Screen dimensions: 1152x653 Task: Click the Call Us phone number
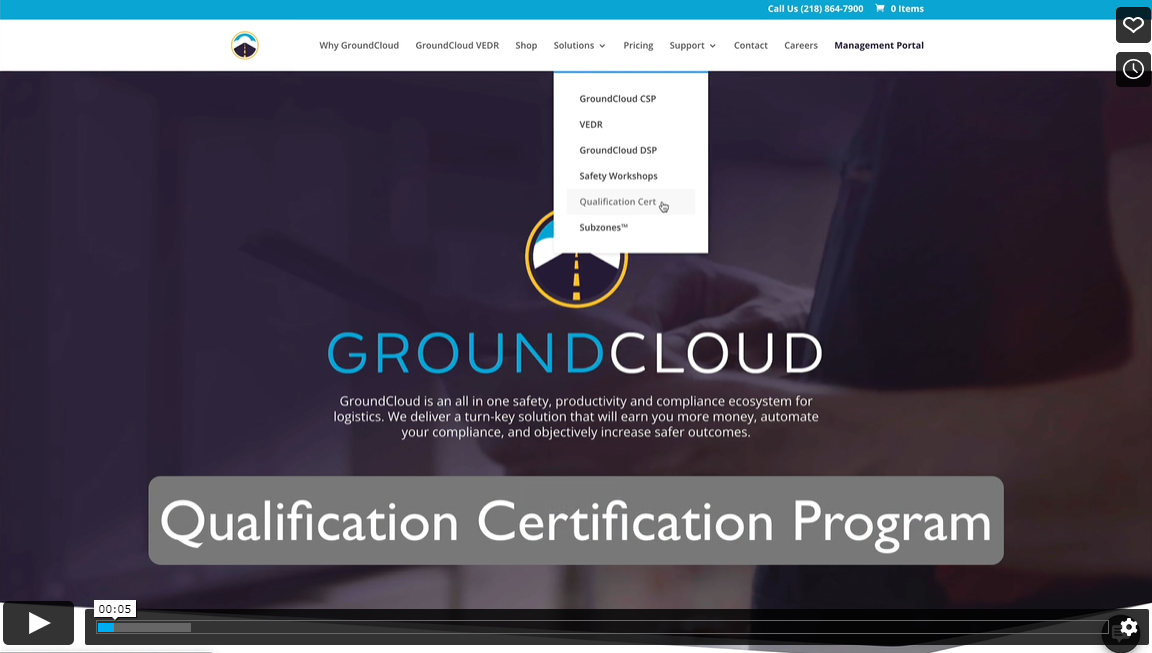815,8
